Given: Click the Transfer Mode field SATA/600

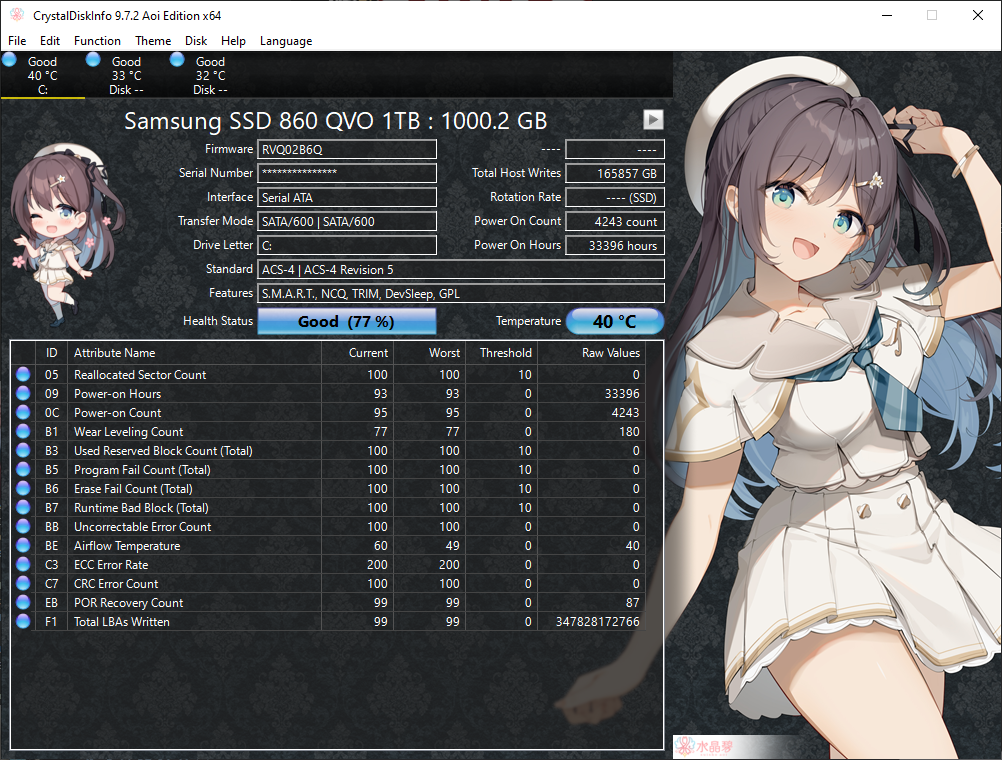Looking at the screenshot, I should [347, 222].
